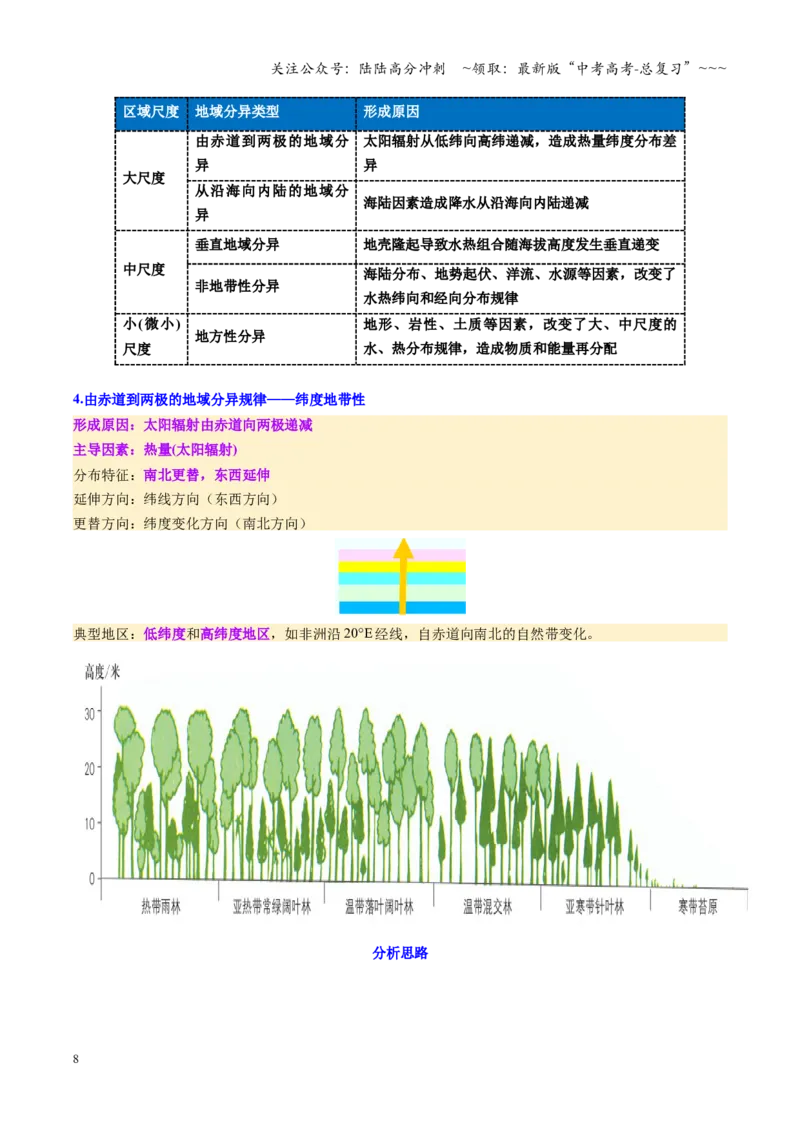The image size is (800, 1132).
Task: Click the 形成原因 table header cell
Action: [x=520, y=113]
